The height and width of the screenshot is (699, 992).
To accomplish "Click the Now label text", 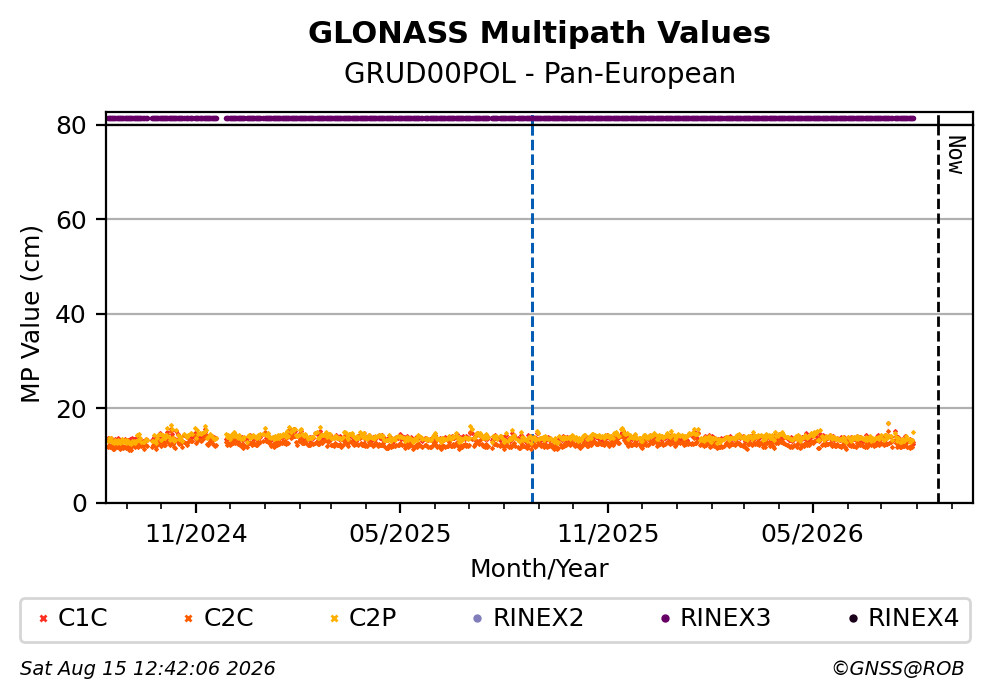I will 956,155.
